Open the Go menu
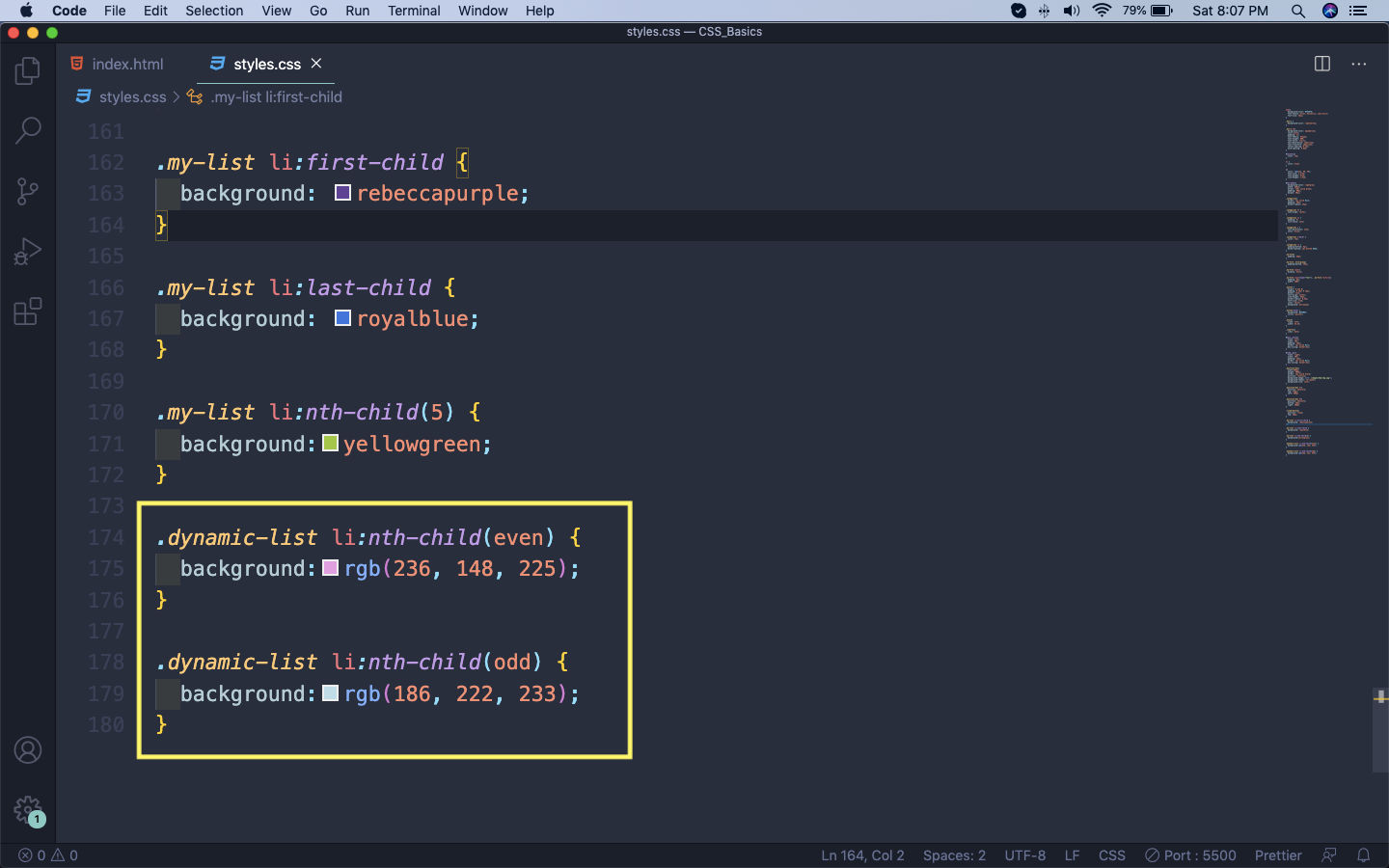1389x868 pixels. click(x=318, y=11)
